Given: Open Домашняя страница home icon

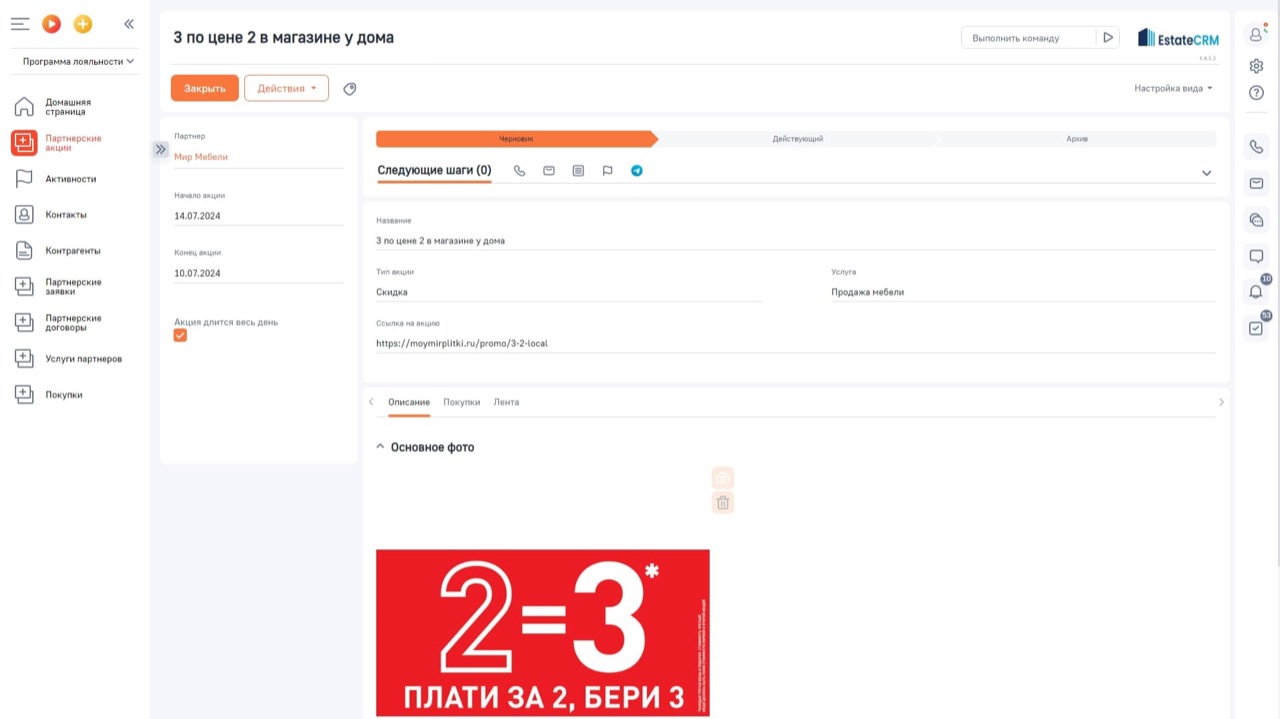Looking at the screenshot, I should [x=24, y=107].
